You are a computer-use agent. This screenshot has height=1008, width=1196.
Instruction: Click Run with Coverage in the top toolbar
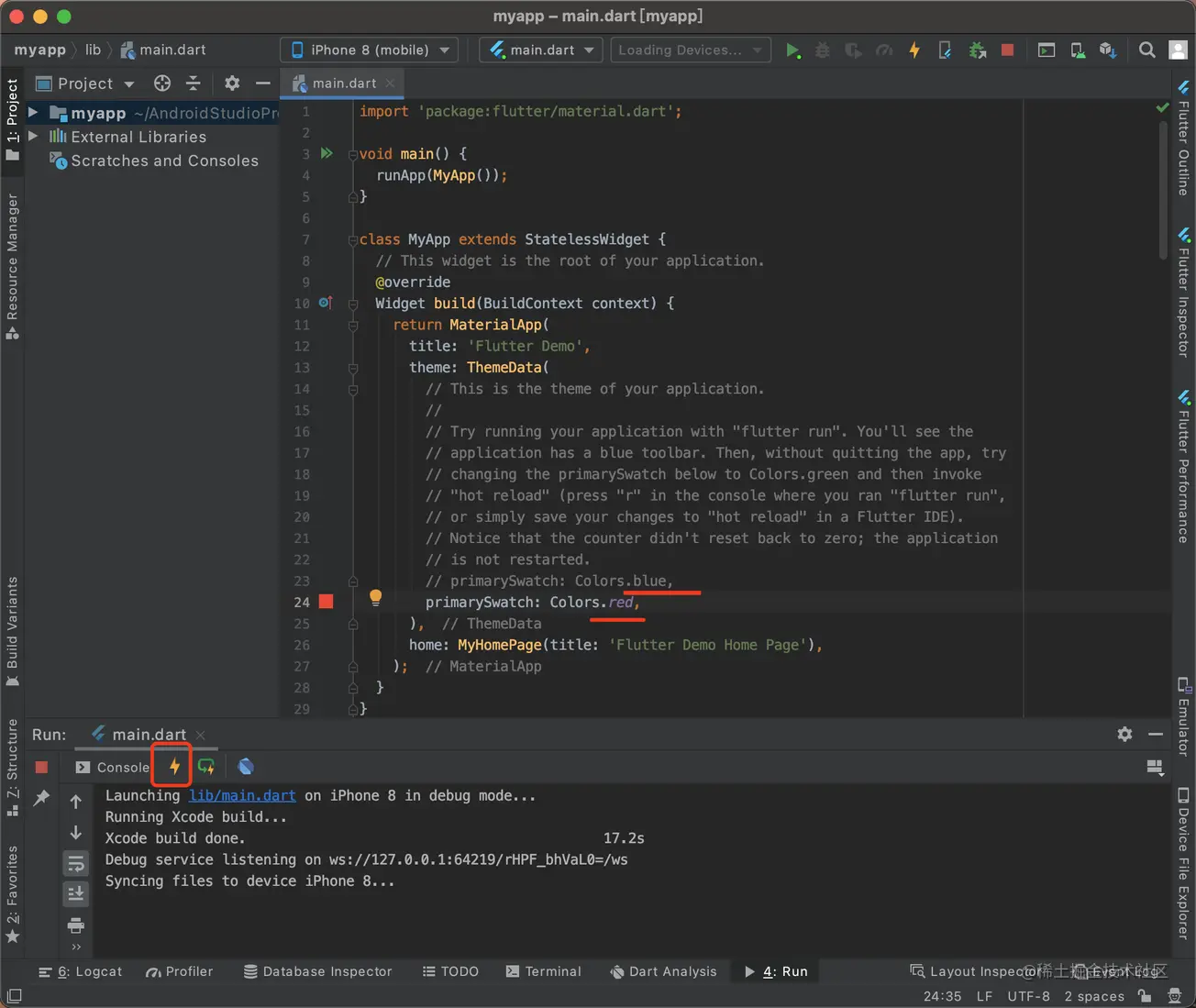tap(853, 50)
